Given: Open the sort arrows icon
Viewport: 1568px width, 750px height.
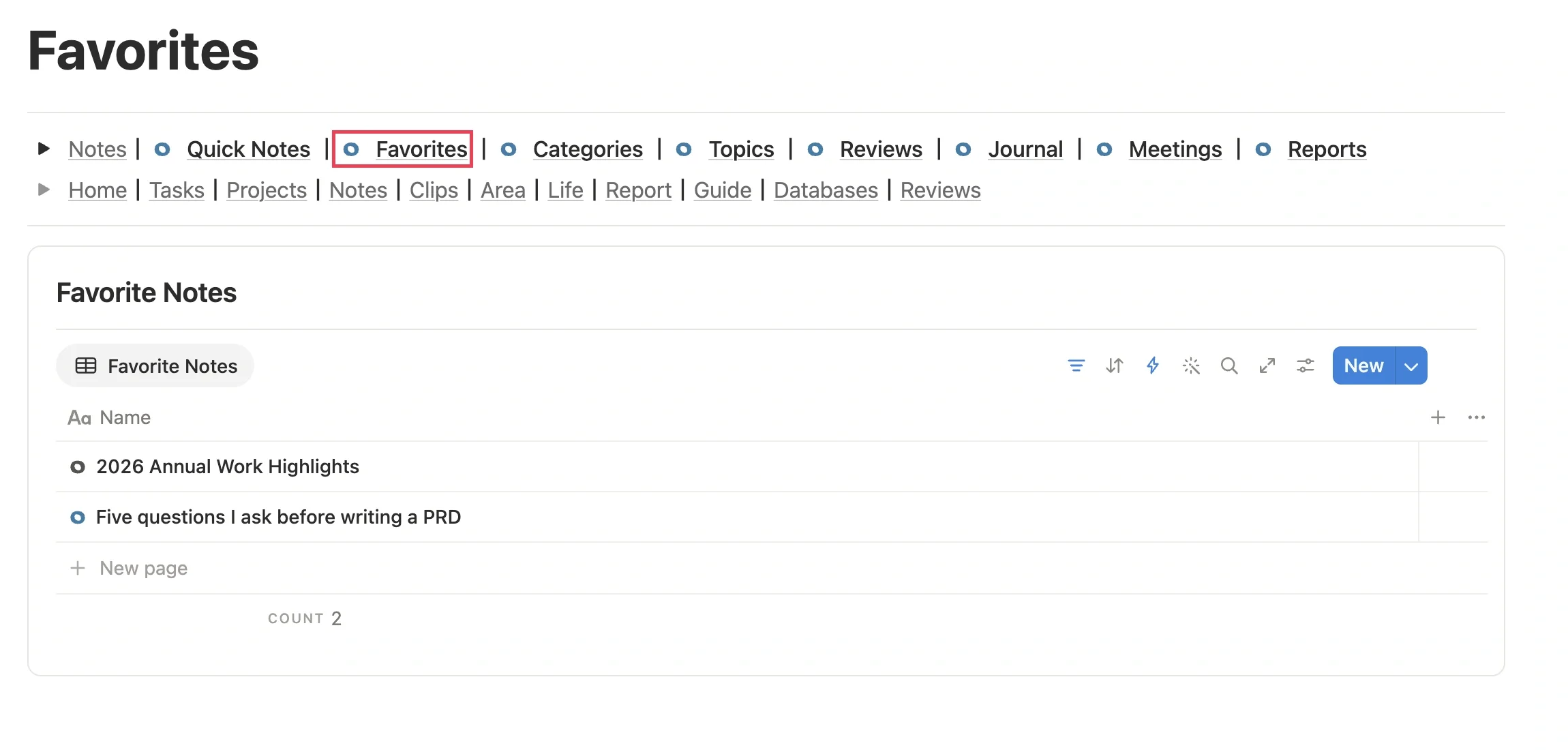Looking at the screenshot, I should pyautogui.click(x=1114, y=366).
